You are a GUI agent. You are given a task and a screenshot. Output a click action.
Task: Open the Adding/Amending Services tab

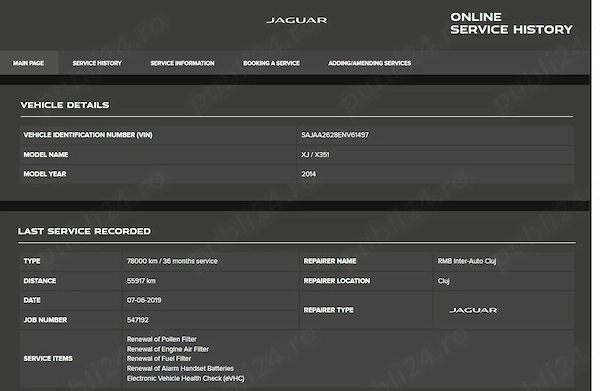point(370,63)
